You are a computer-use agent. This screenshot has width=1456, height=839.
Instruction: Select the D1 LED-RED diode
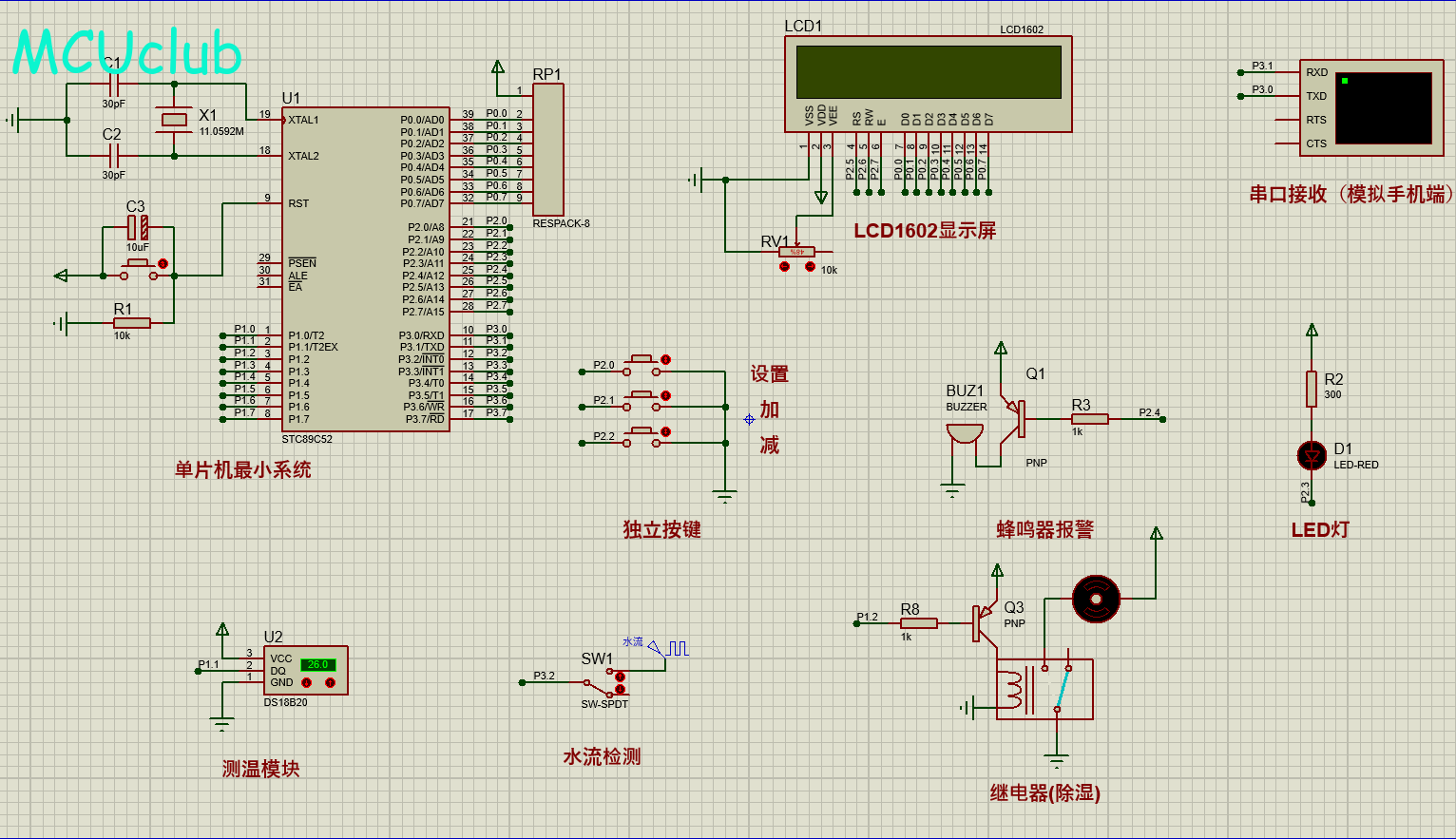1312,456
